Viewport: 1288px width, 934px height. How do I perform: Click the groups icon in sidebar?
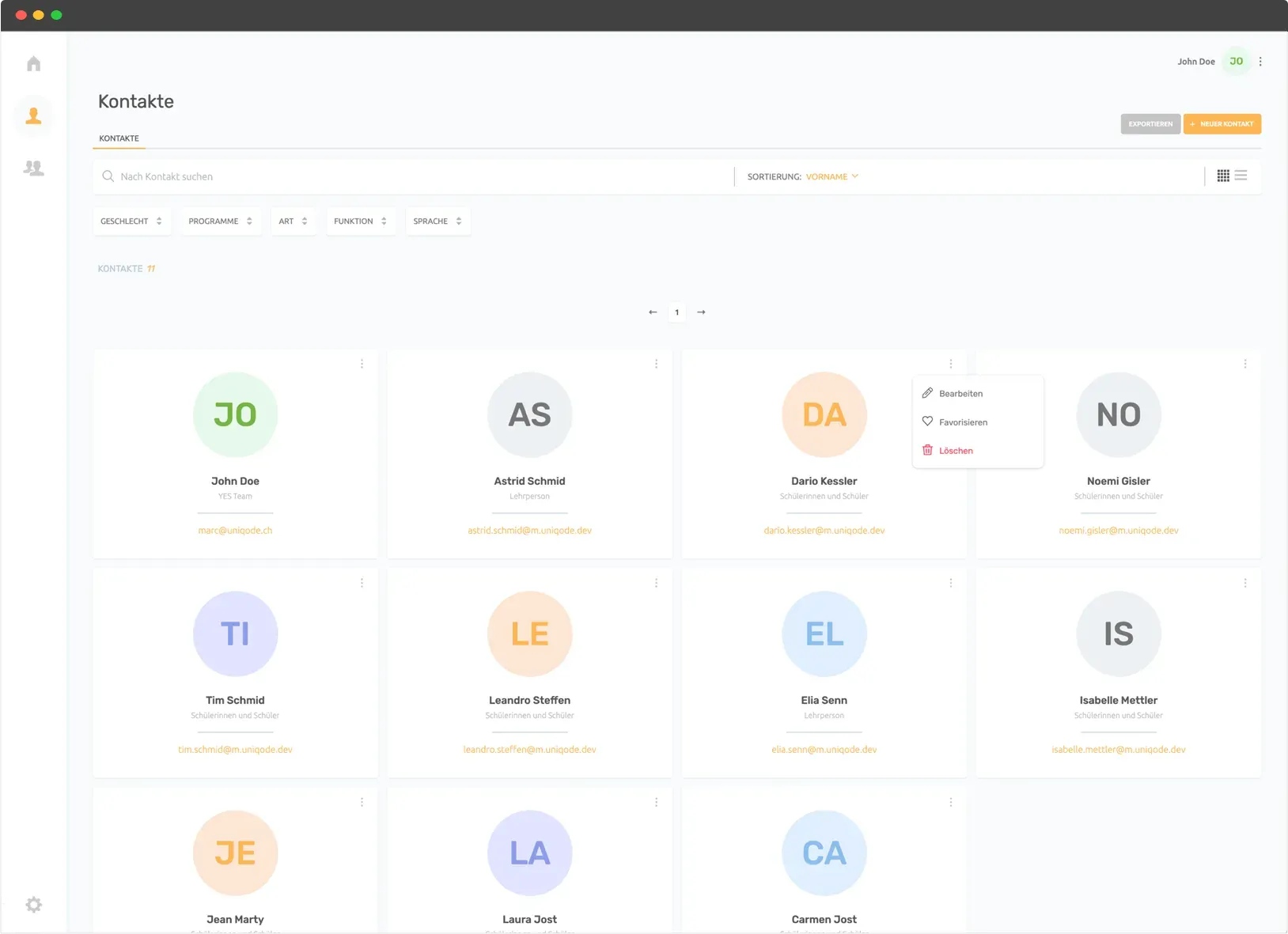pos(33,168)
